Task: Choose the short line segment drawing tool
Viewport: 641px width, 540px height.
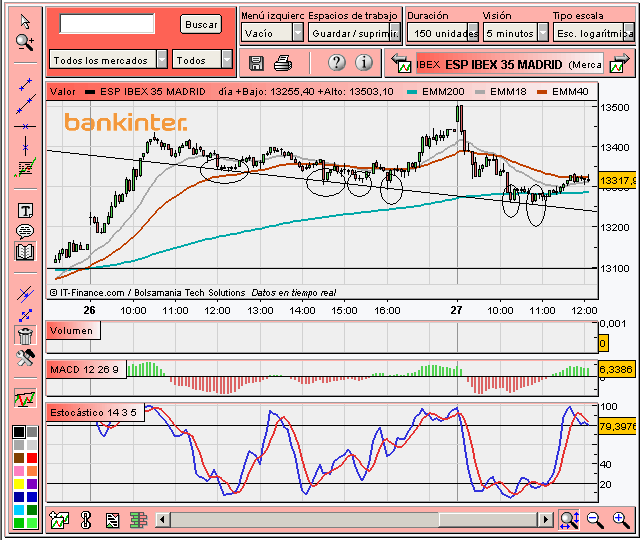Action: (x=25, y=84)
